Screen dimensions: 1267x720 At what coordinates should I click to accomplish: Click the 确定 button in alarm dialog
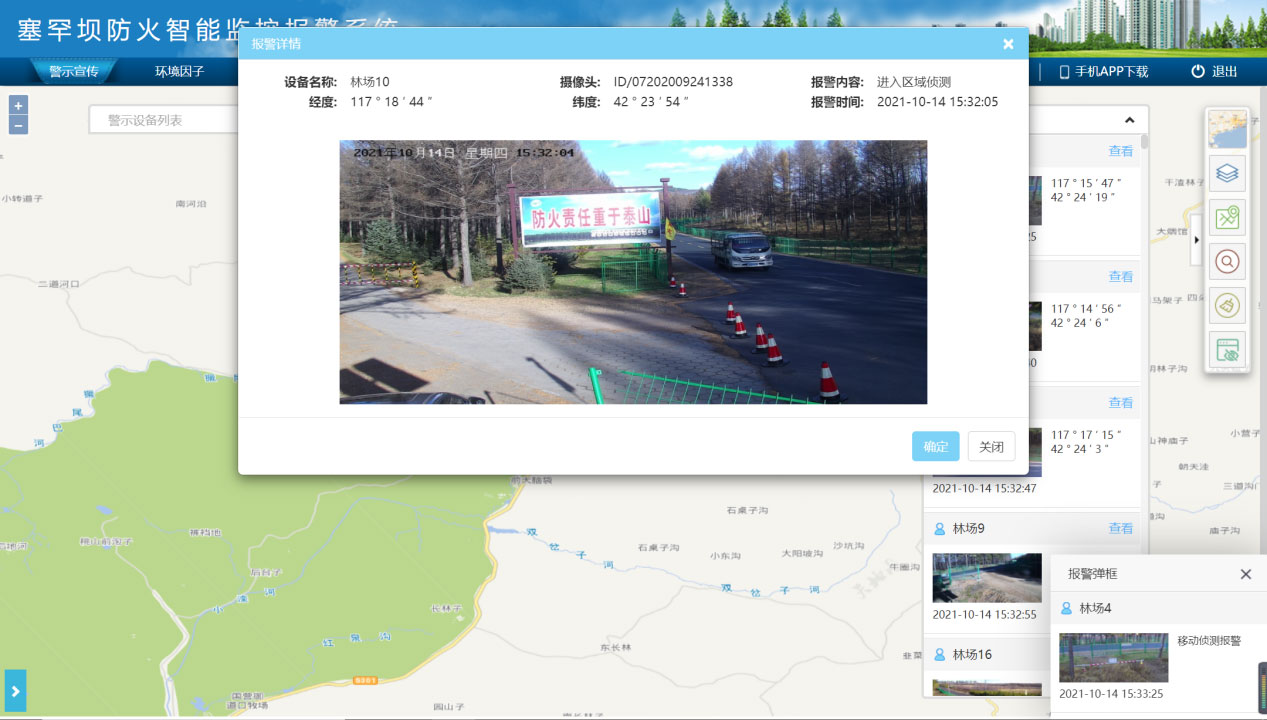pos(935,446)
